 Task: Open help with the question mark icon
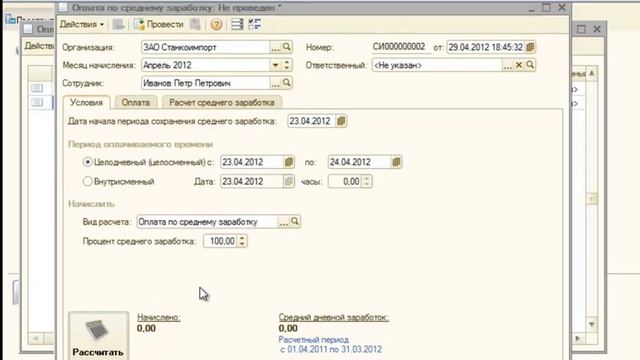click(216, 25)
